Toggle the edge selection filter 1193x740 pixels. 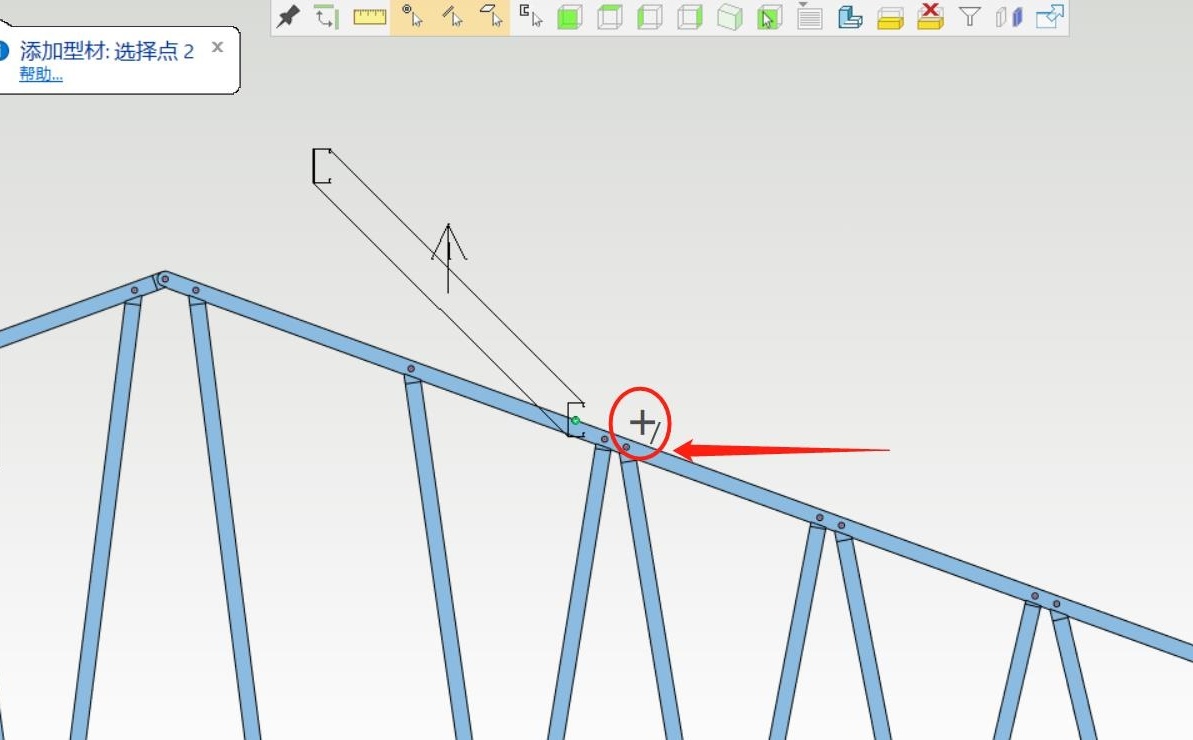pos(452,16)
